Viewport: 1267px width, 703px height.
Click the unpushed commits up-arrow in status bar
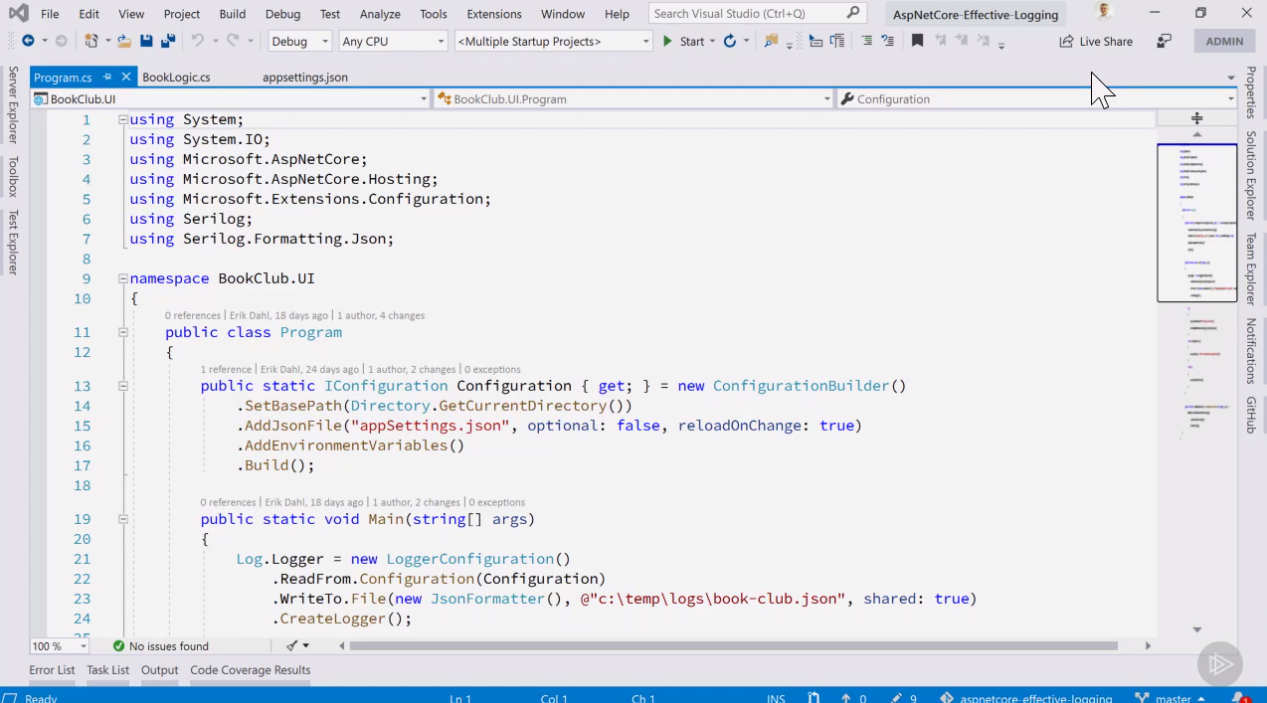pyautogui.click(x=846, y=698)
